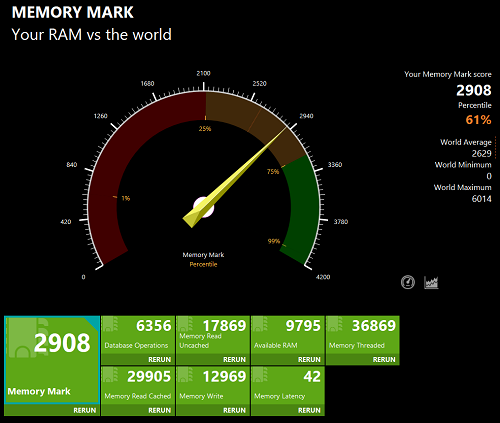Open the distribution chart view icon

(431, 282)
